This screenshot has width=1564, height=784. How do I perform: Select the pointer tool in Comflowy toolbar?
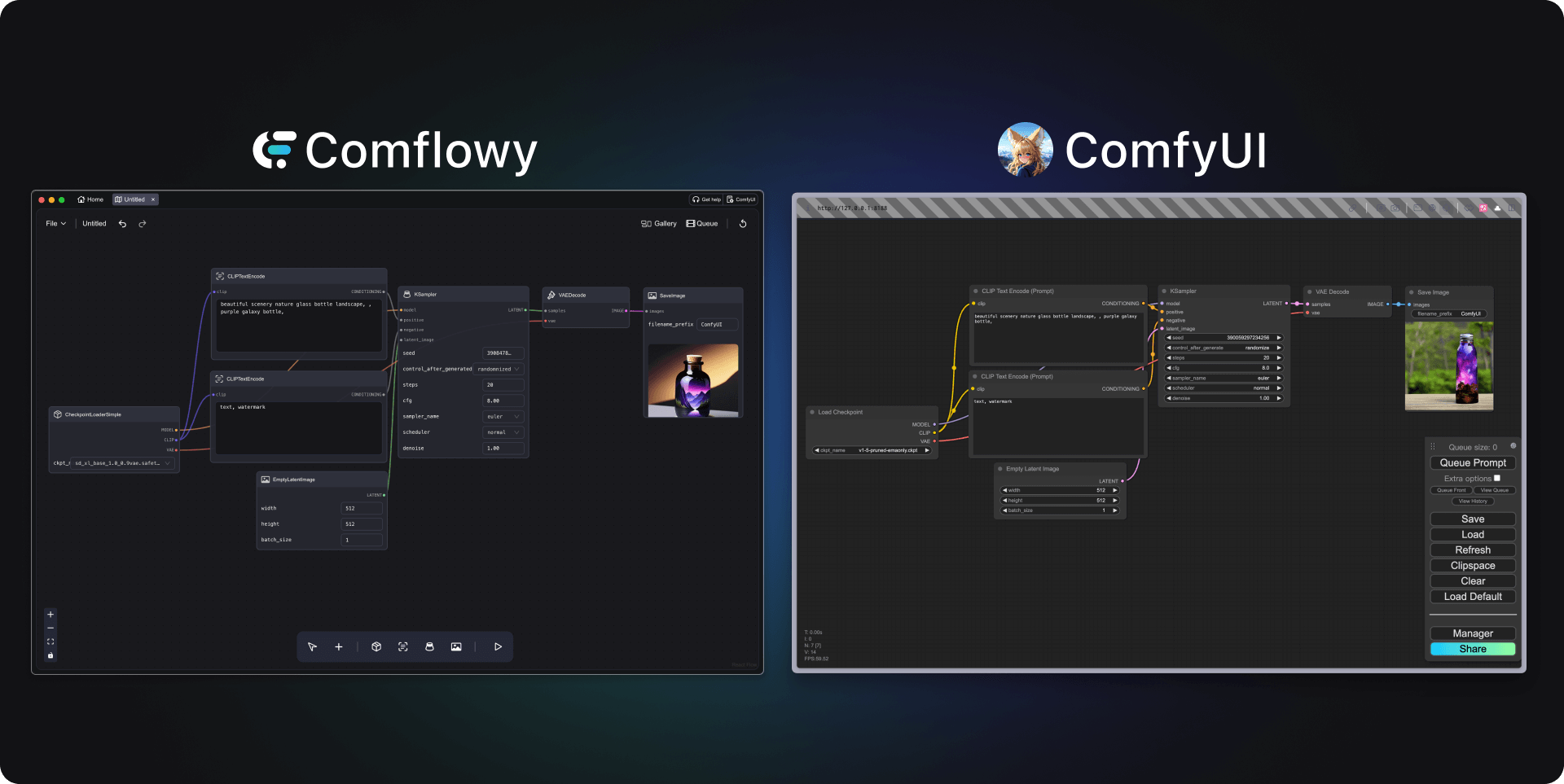click(312, 647)
